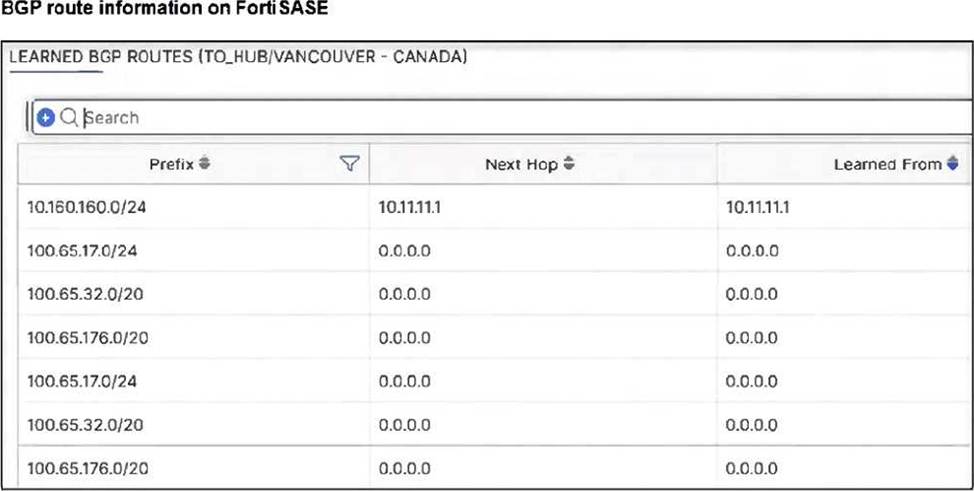The image size is (974, 491).
Task: Select the first 100.65.176.0/20 prefix entry
Action: [x=88, y=338]
